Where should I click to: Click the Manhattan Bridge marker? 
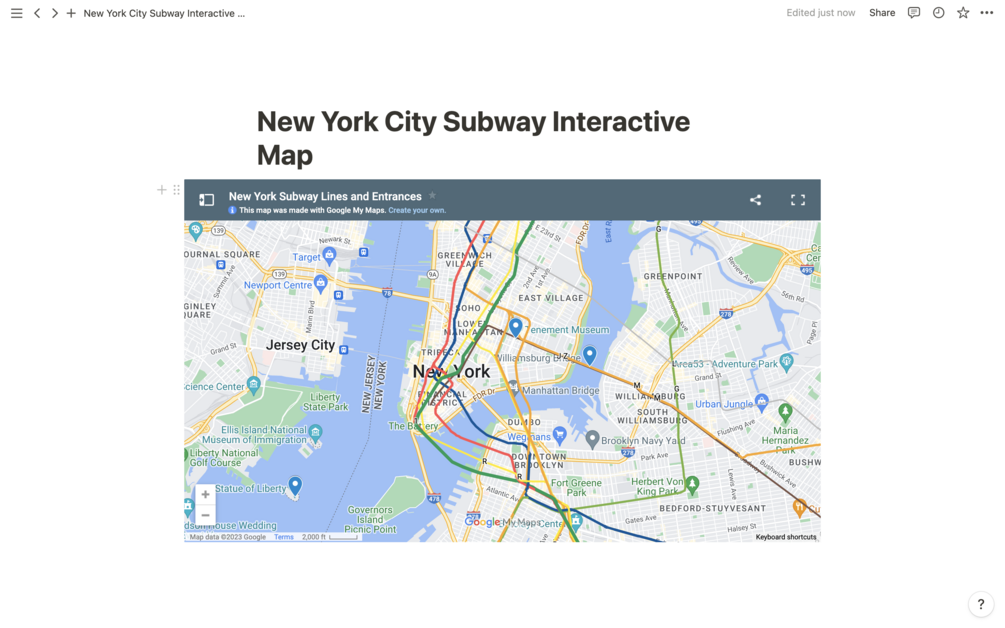tap(513, 388)
